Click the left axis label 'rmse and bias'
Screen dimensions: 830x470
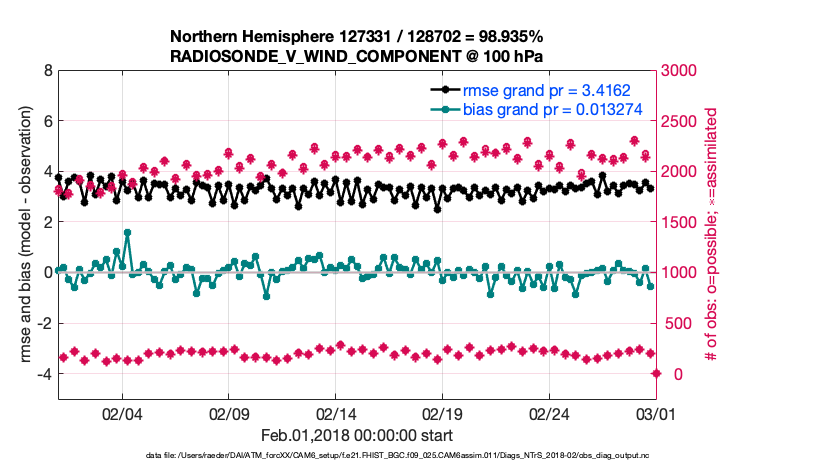click(22, 237)
